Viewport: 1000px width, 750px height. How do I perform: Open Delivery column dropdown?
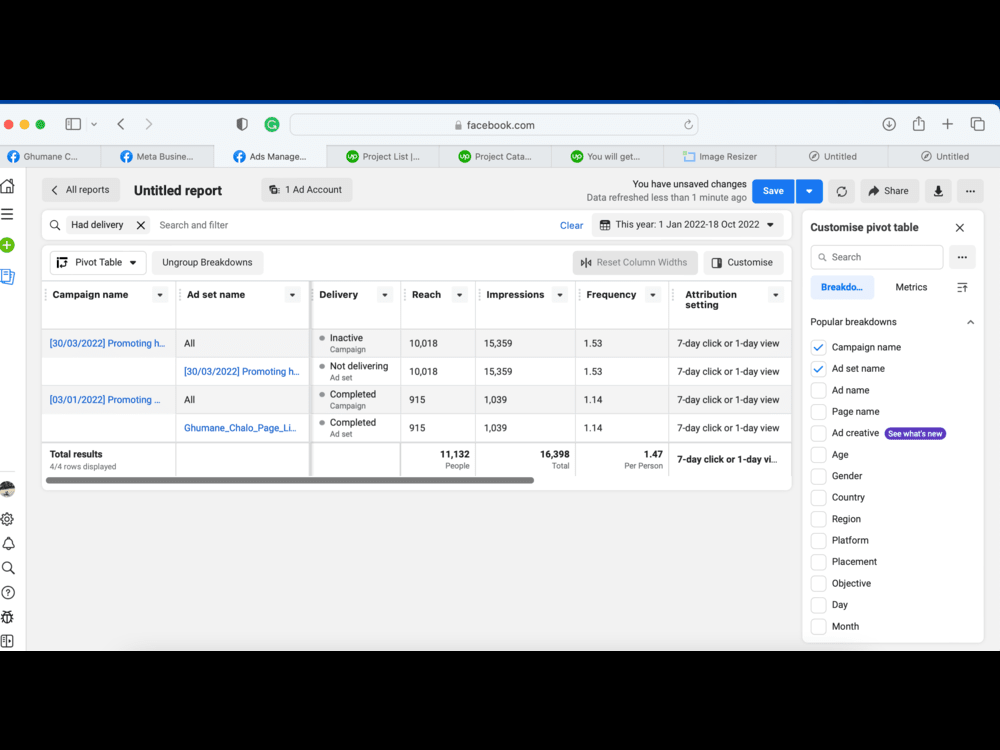click(385, 295)
